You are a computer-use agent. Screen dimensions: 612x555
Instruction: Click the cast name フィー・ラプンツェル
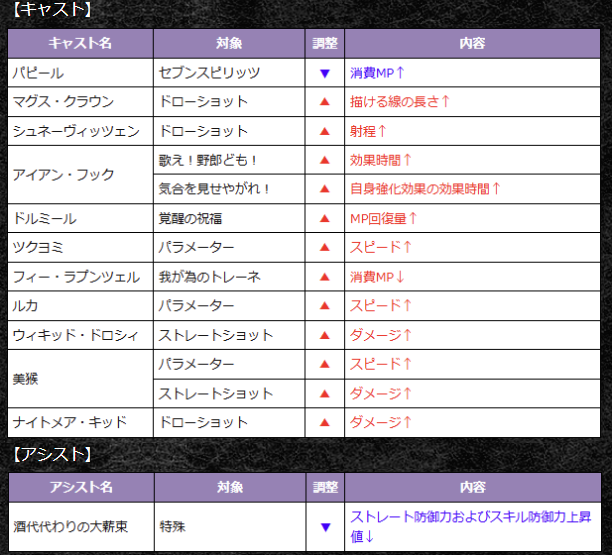point(76,277)
